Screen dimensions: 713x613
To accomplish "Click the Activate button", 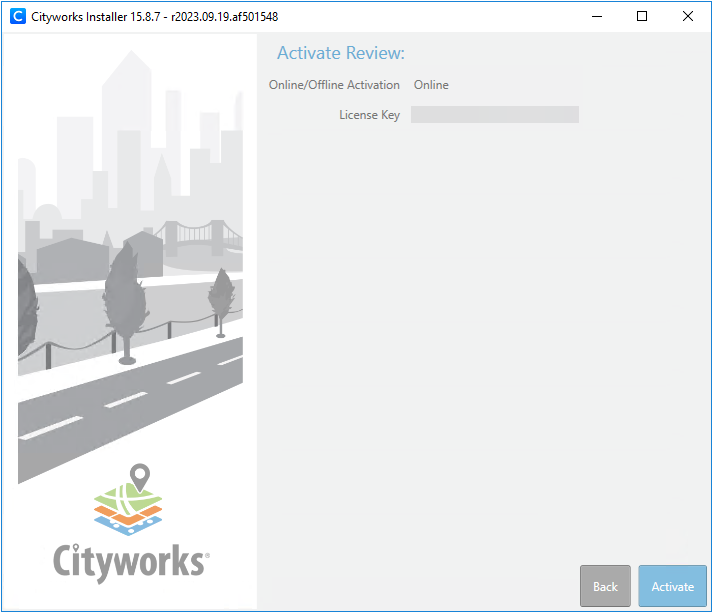I will 672,586.
